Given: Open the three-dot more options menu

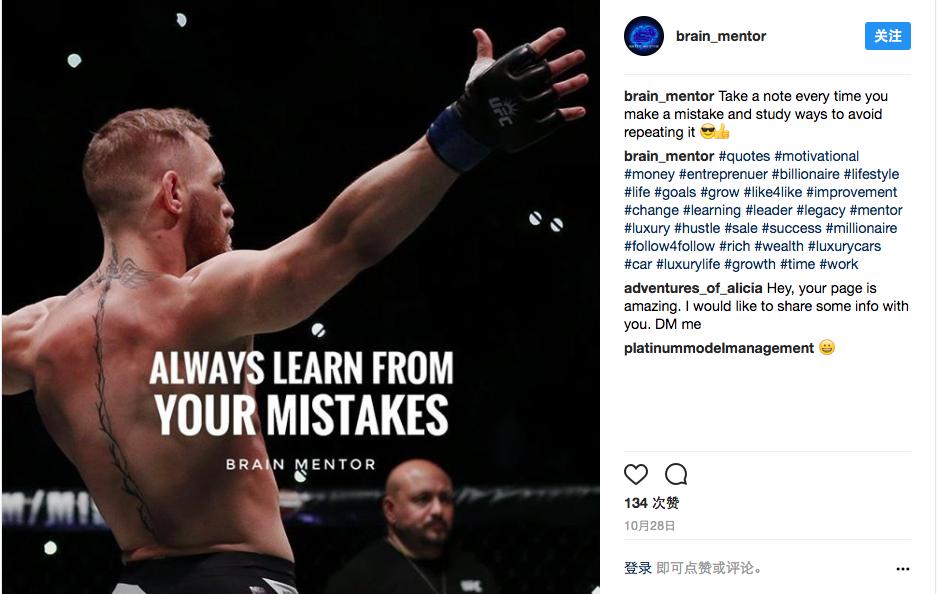Looking at the screenshot, I should coord(902,568).
